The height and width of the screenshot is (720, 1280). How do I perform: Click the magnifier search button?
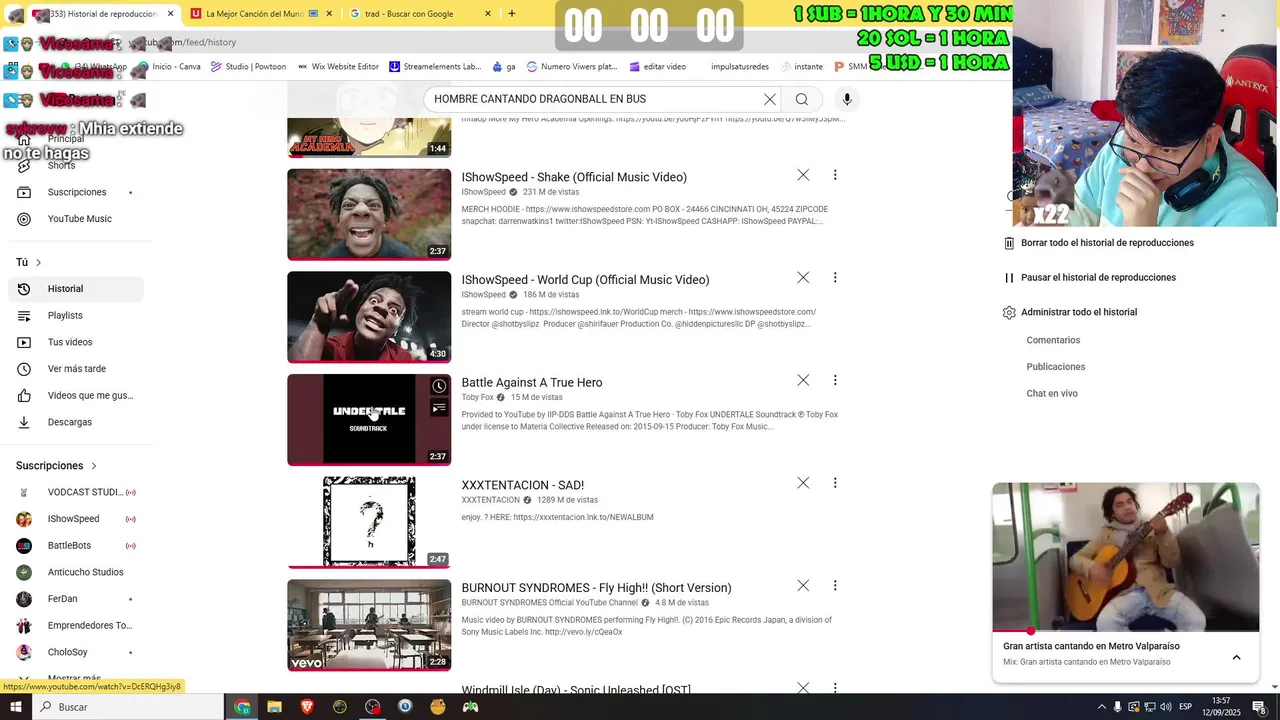(802, 99)
